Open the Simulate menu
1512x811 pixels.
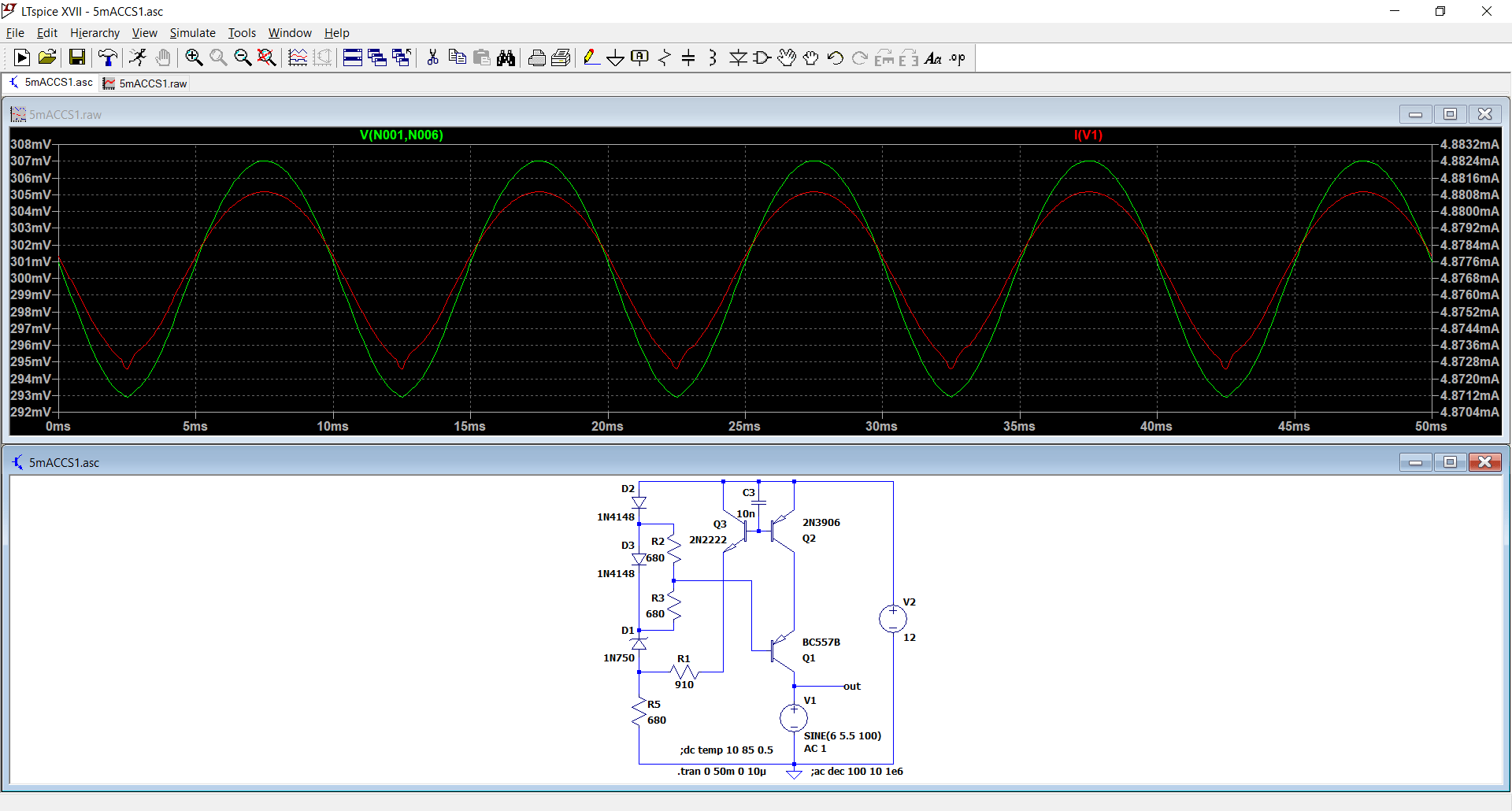[192, 32]
